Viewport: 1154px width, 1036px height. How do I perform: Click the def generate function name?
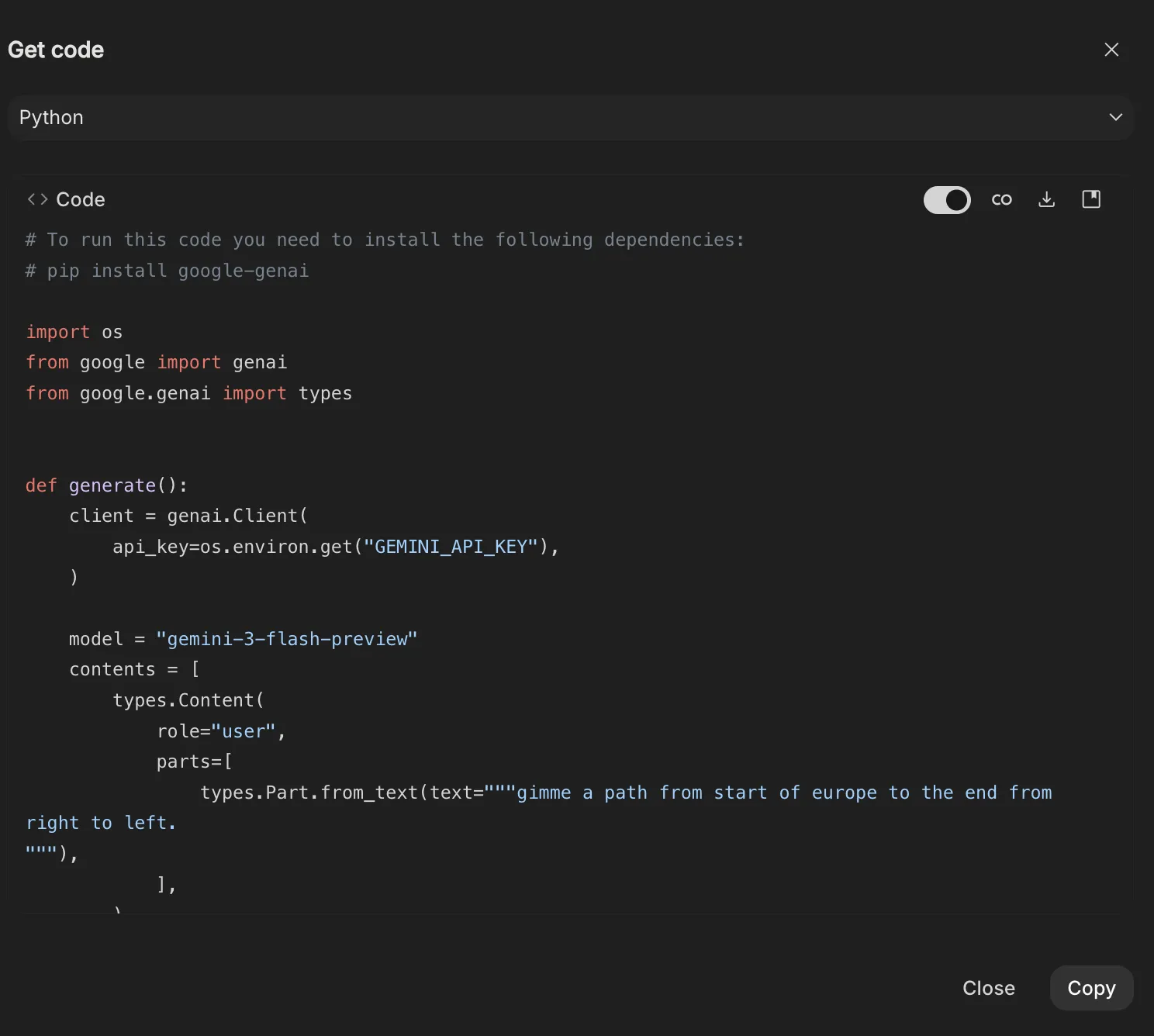tap(112, 485)
